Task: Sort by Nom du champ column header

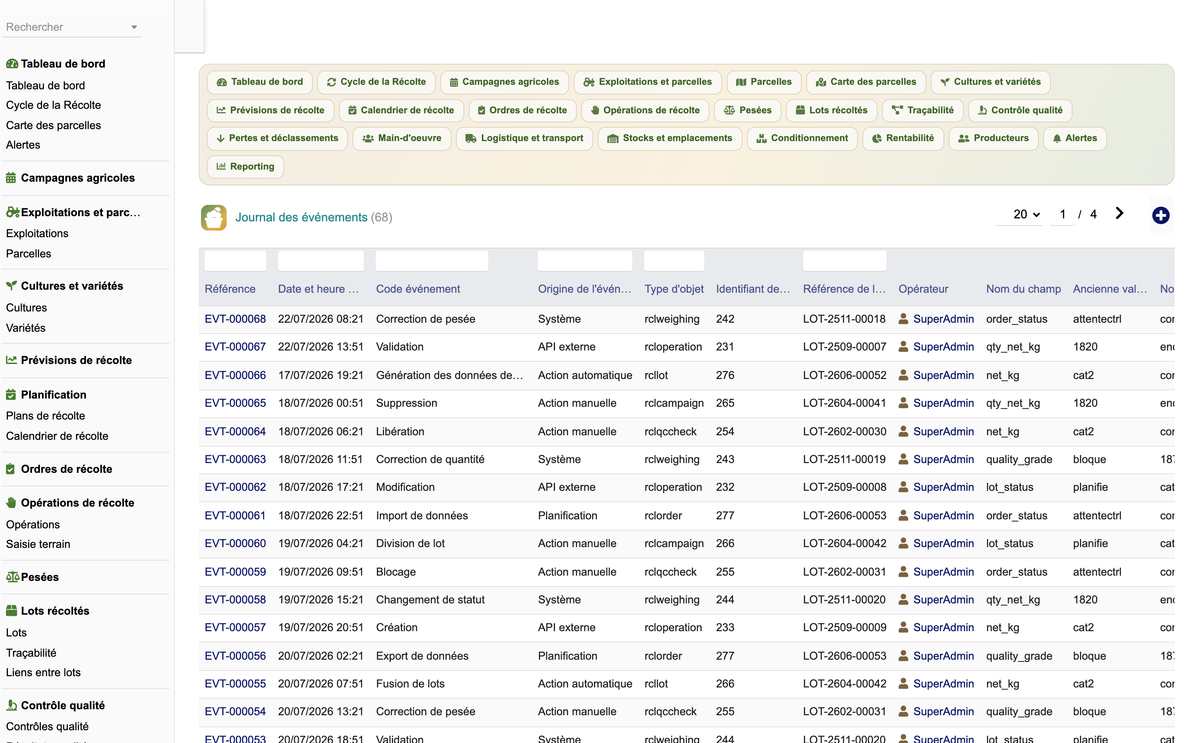Action: [x=1023, y=289]
